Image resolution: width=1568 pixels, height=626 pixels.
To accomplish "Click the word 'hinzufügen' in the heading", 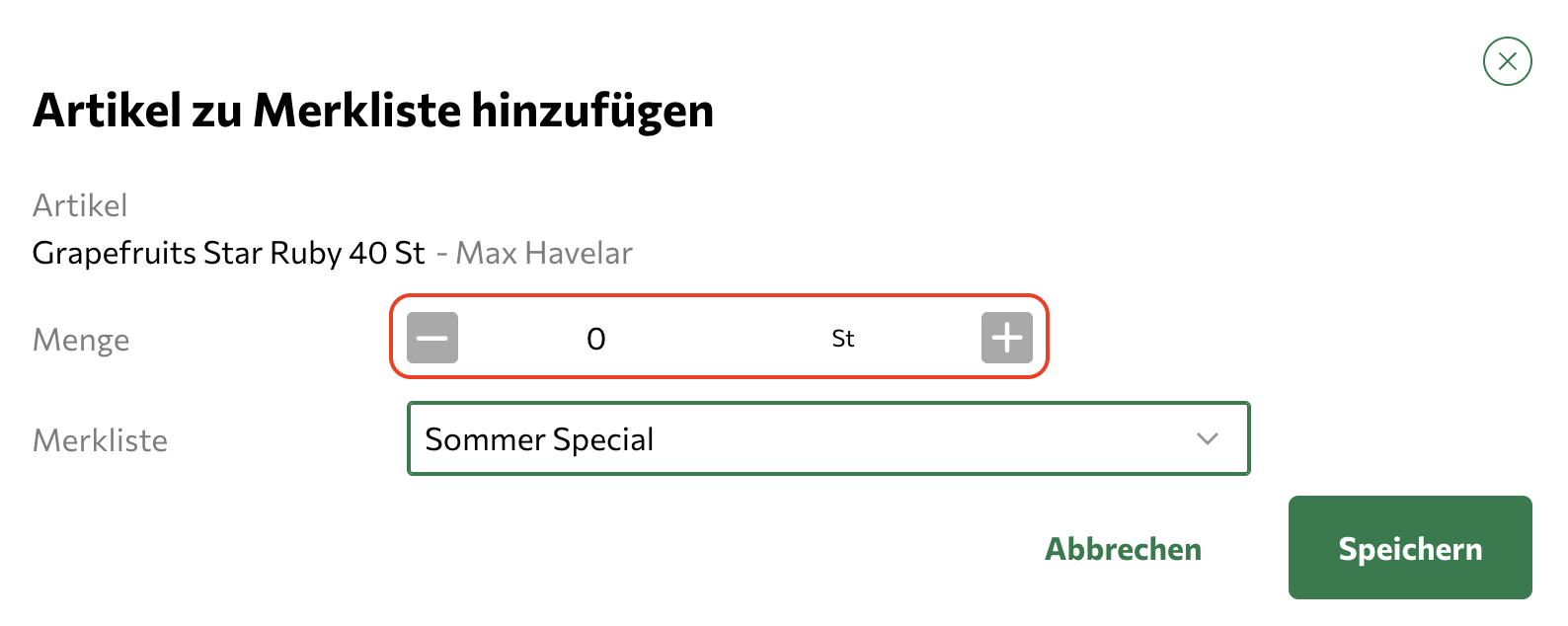I will coord(591,110).
